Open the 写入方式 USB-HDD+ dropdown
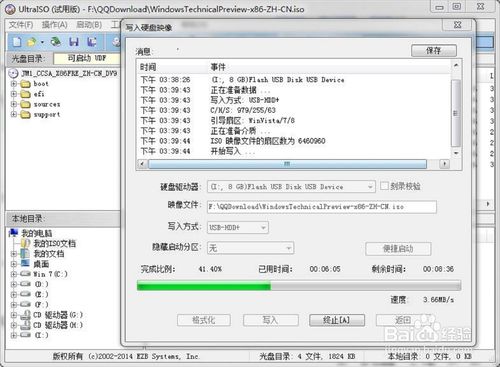 click(263, 228)
